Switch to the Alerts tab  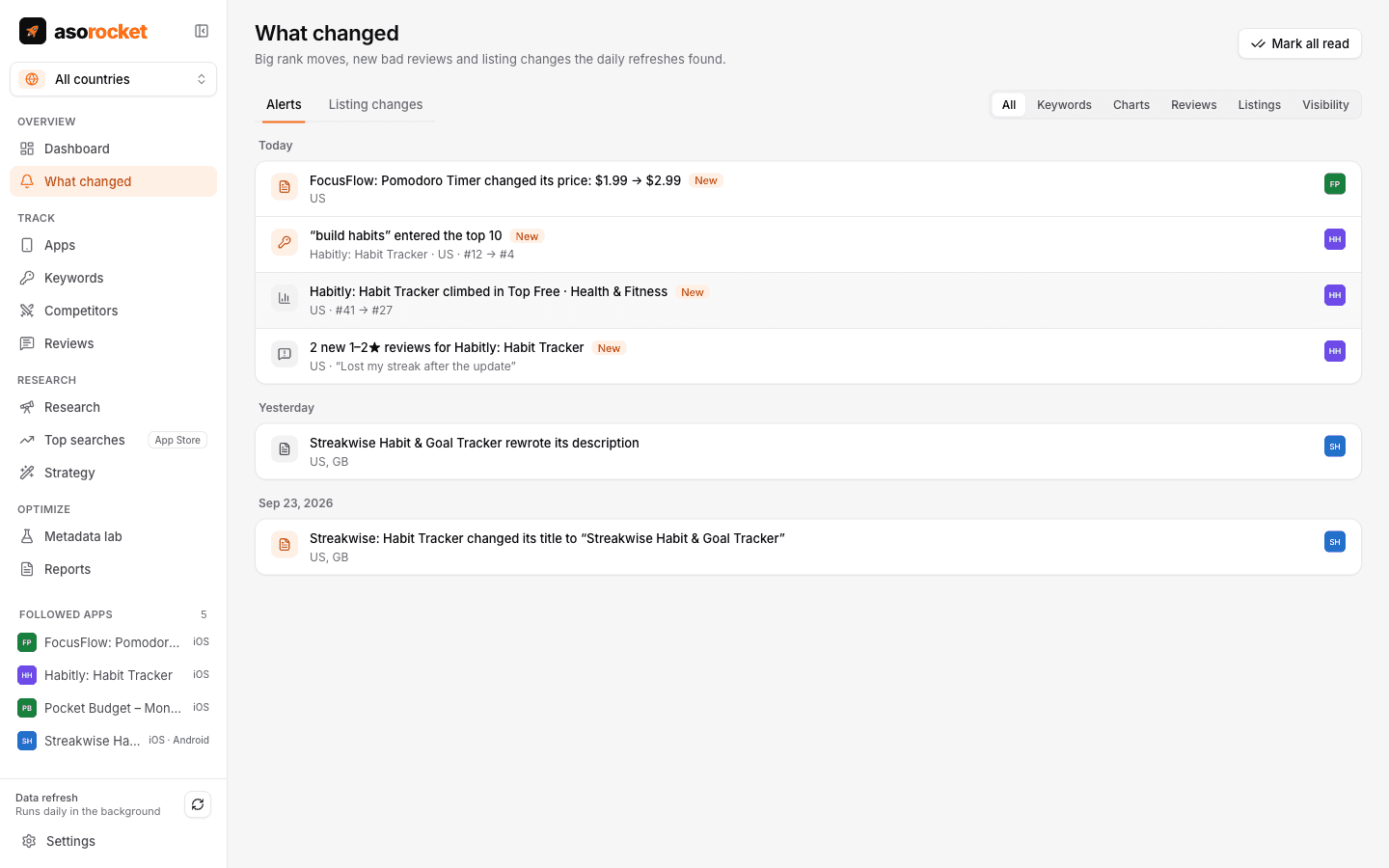[x=284, y=104]
